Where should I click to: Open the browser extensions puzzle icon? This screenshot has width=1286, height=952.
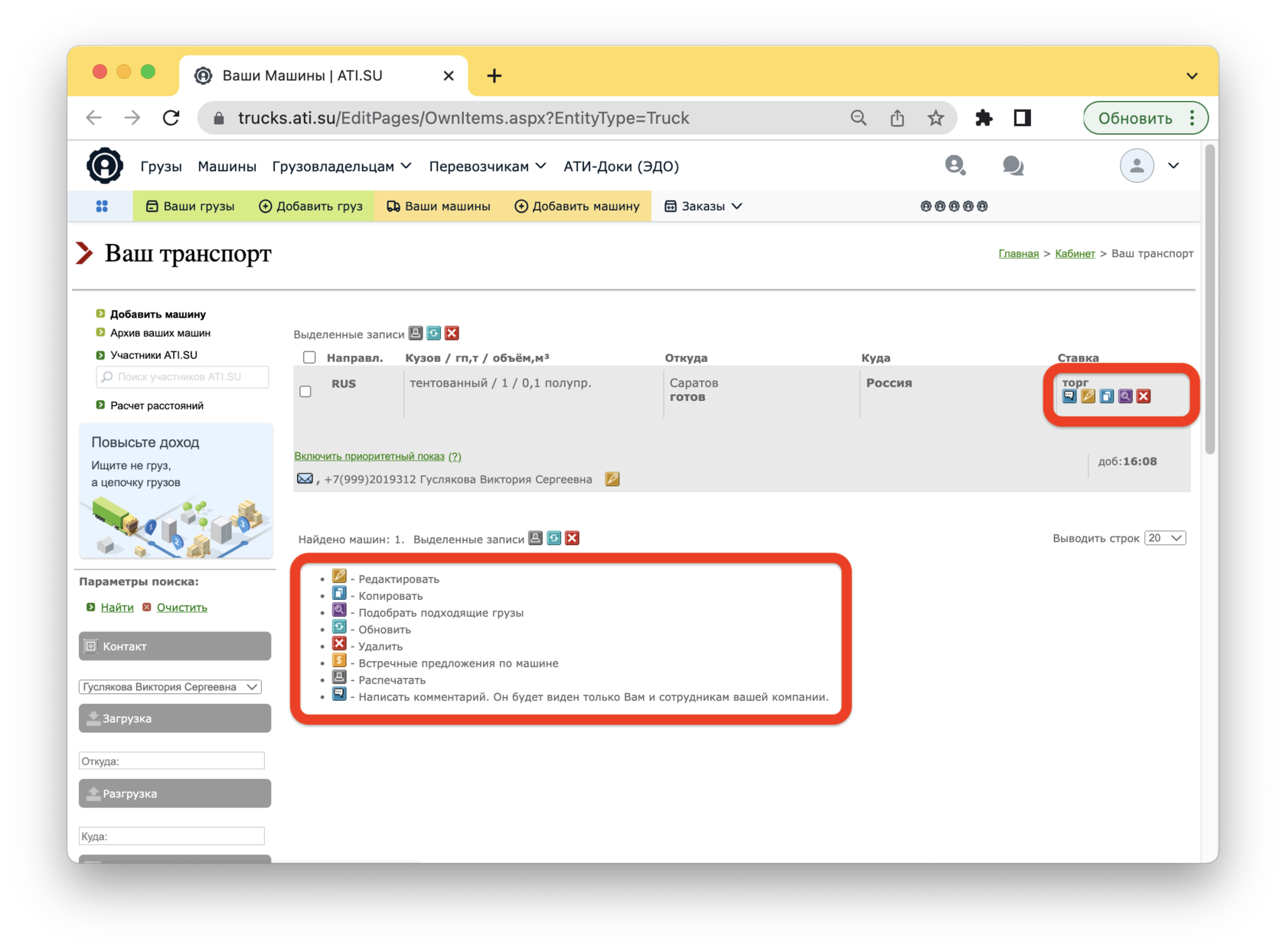984,118
